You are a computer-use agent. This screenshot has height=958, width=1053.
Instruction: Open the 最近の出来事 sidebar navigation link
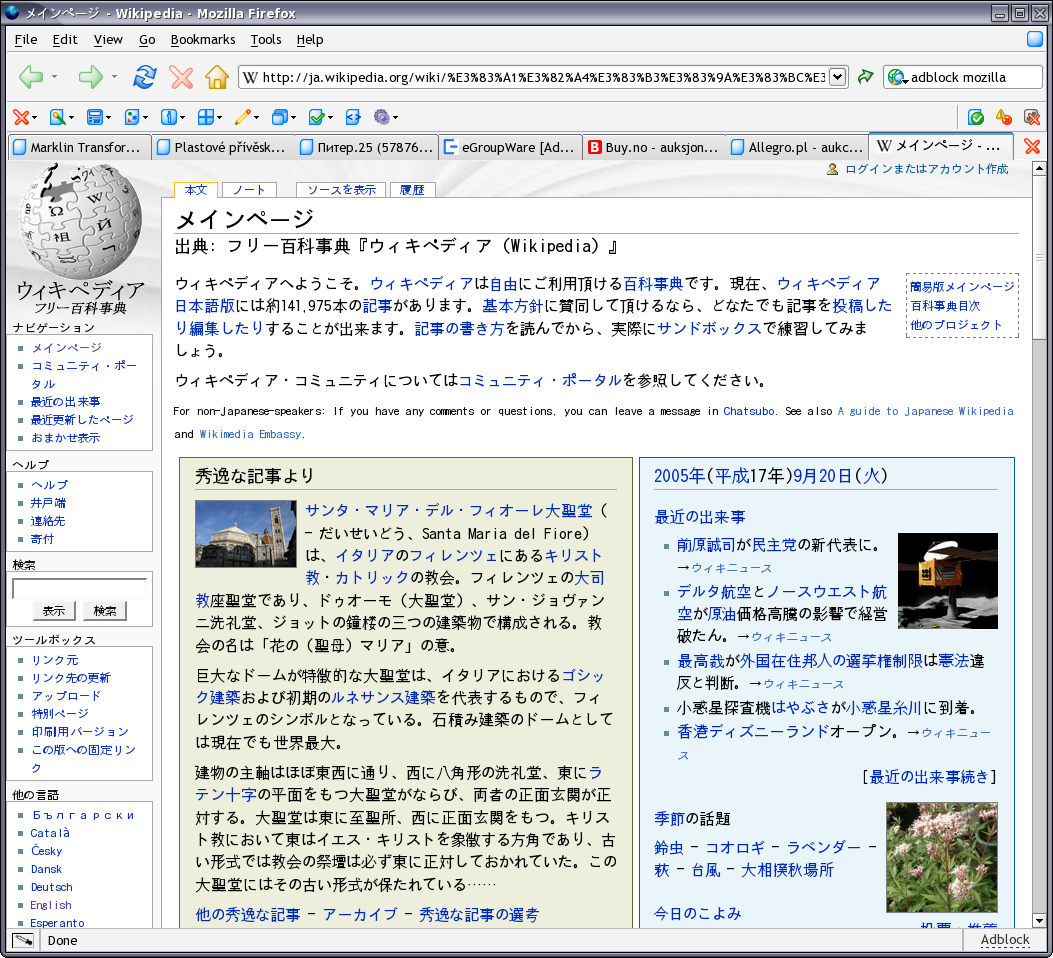point(65,401)
